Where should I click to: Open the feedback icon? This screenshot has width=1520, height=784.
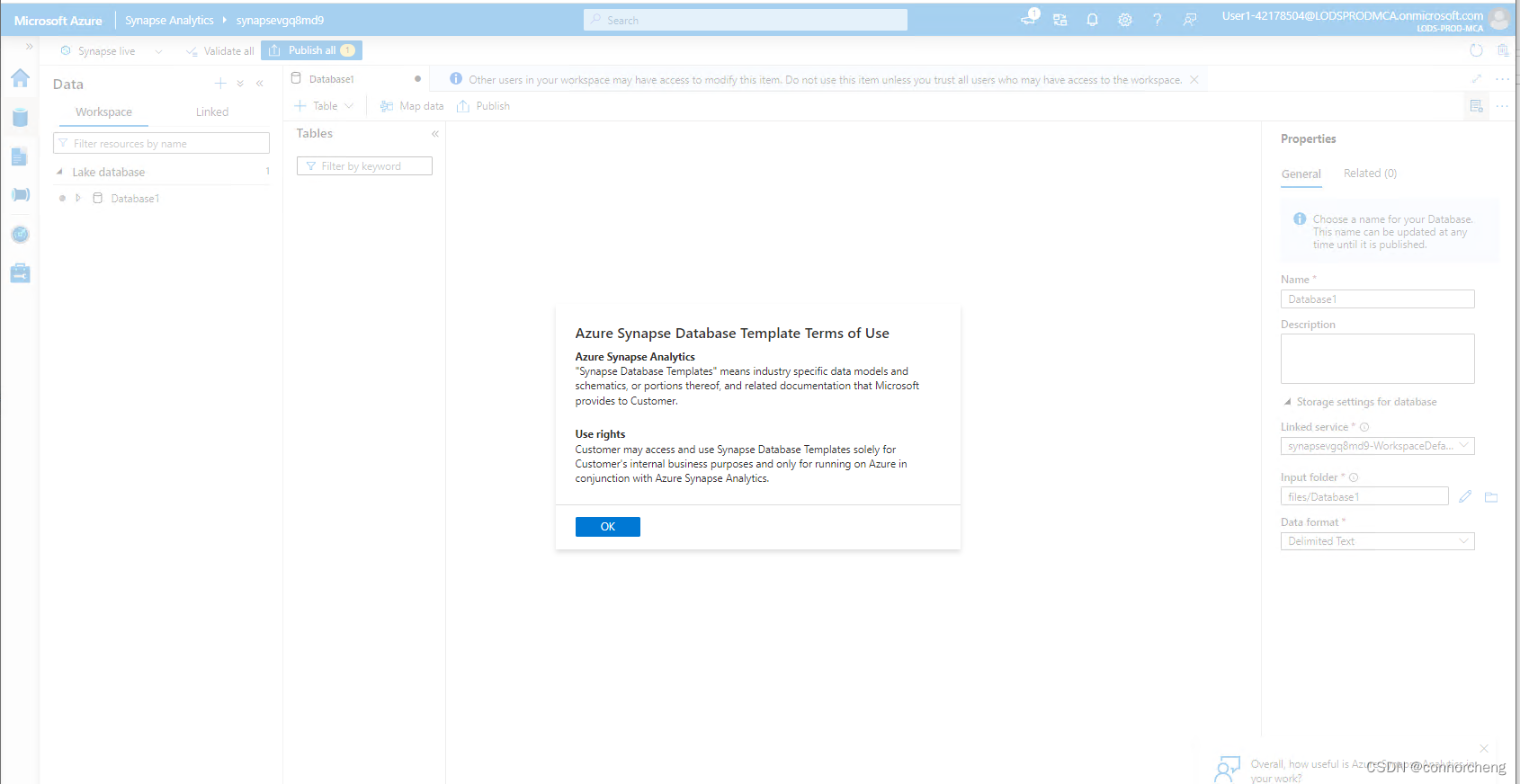pos(1190,20)
